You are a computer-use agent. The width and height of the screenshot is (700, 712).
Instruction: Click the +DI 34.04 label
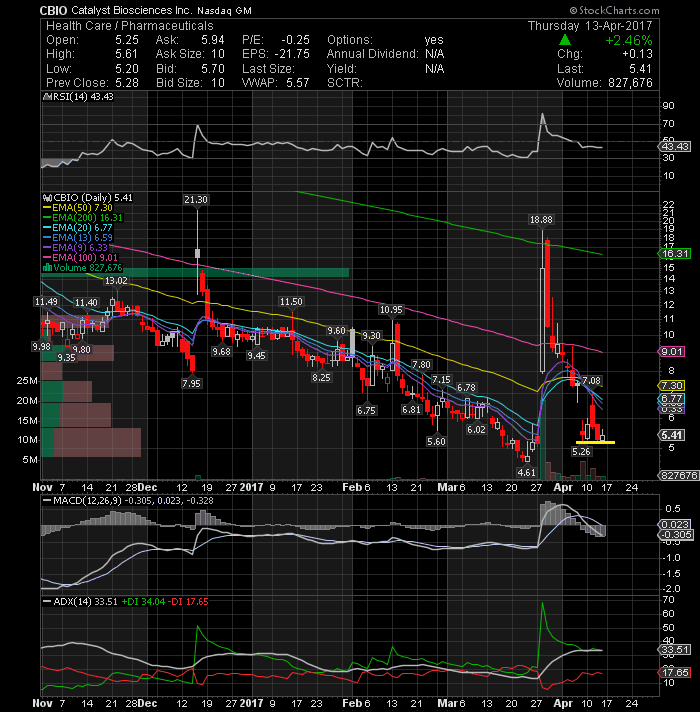pos(143,602)
